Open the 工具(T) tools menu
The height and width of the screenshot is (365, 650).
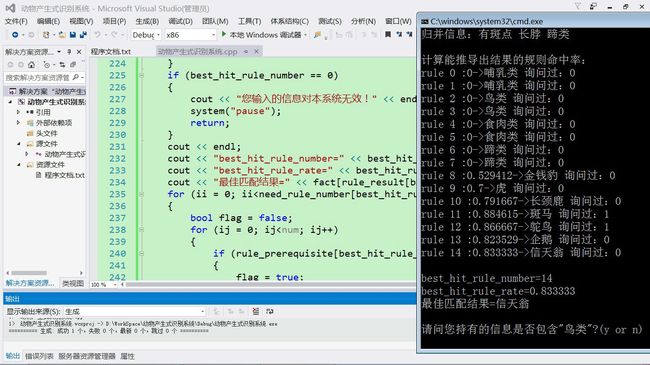coord(249,21)
